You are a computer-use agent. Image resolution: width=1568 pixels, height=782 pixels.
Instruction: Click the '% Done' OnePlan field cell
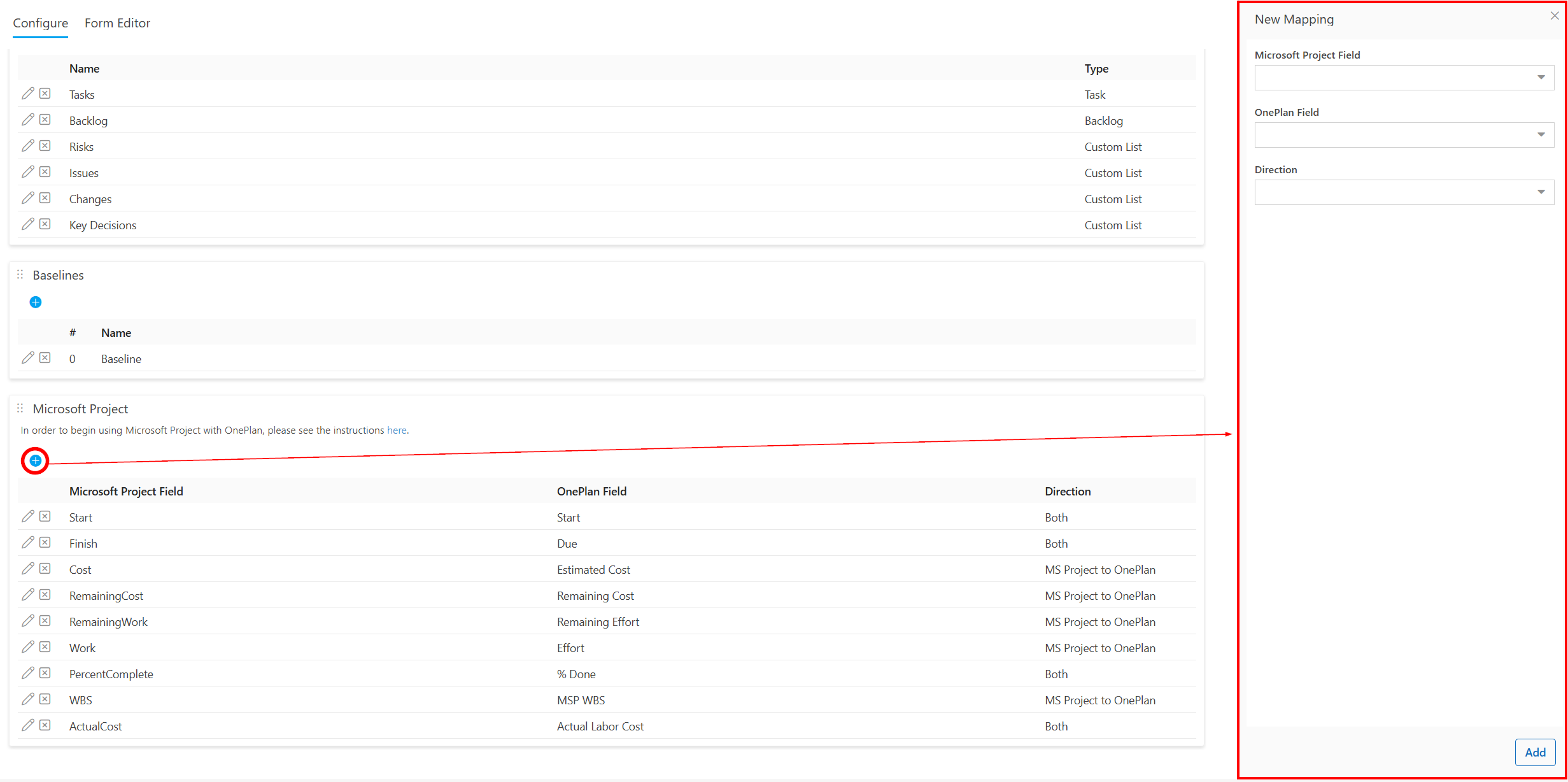tap(576, 674)
